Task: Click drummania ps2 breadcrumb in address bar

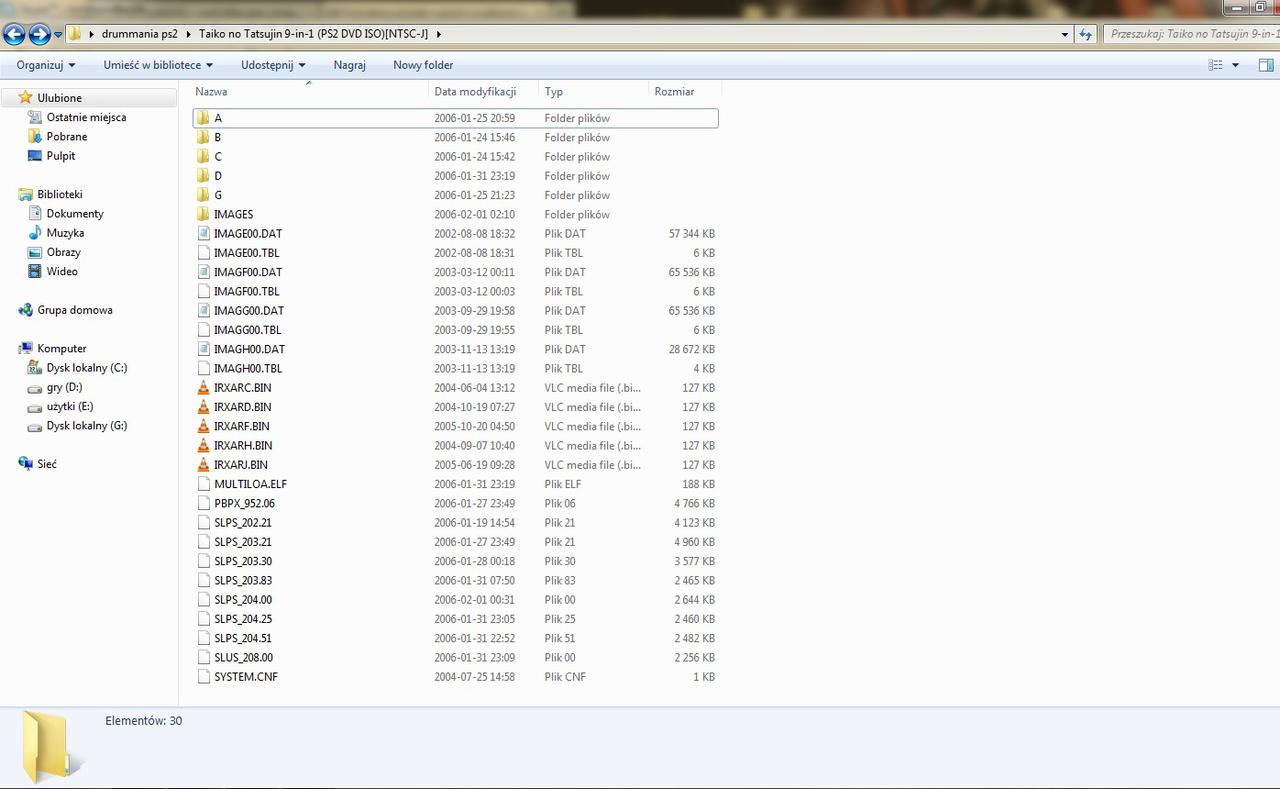Action: (x=139, y=34)
